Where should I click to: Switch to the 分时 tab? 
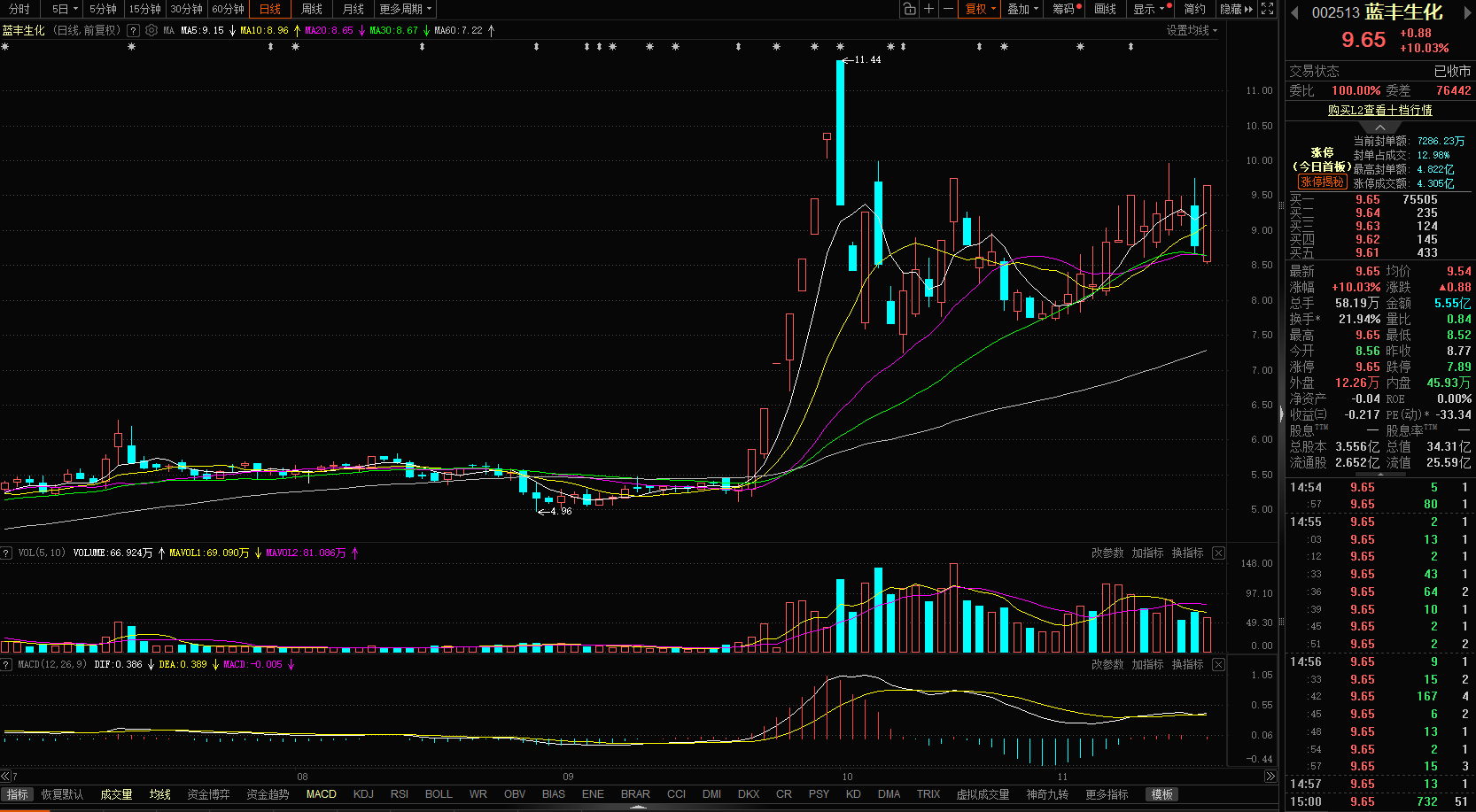point(19,9)
